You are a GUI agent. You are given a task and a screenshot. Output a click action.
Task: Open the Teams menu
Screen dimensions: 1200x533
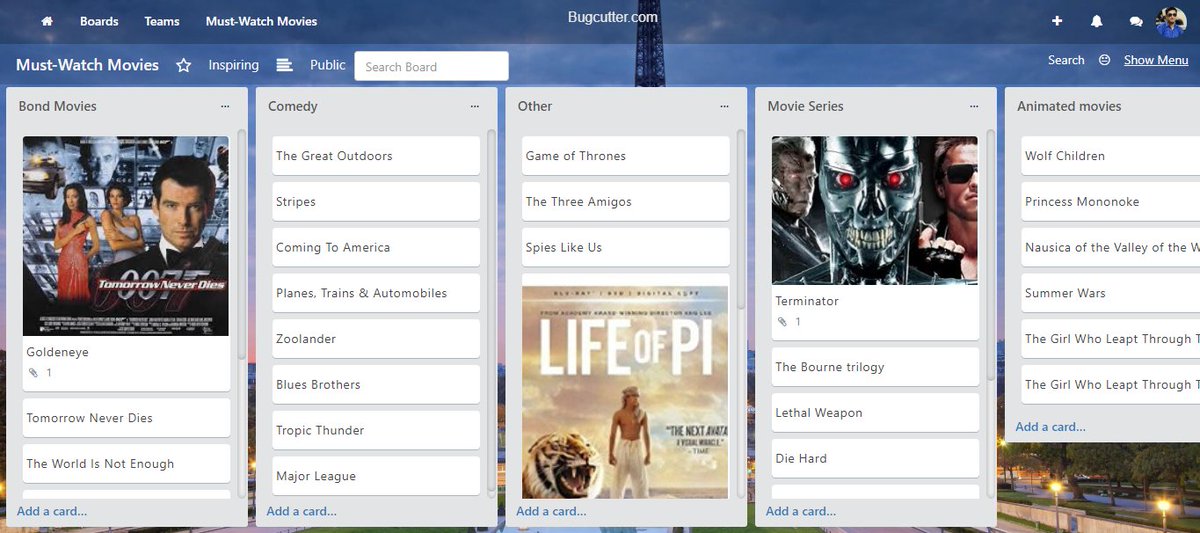[x=162, y=21]
